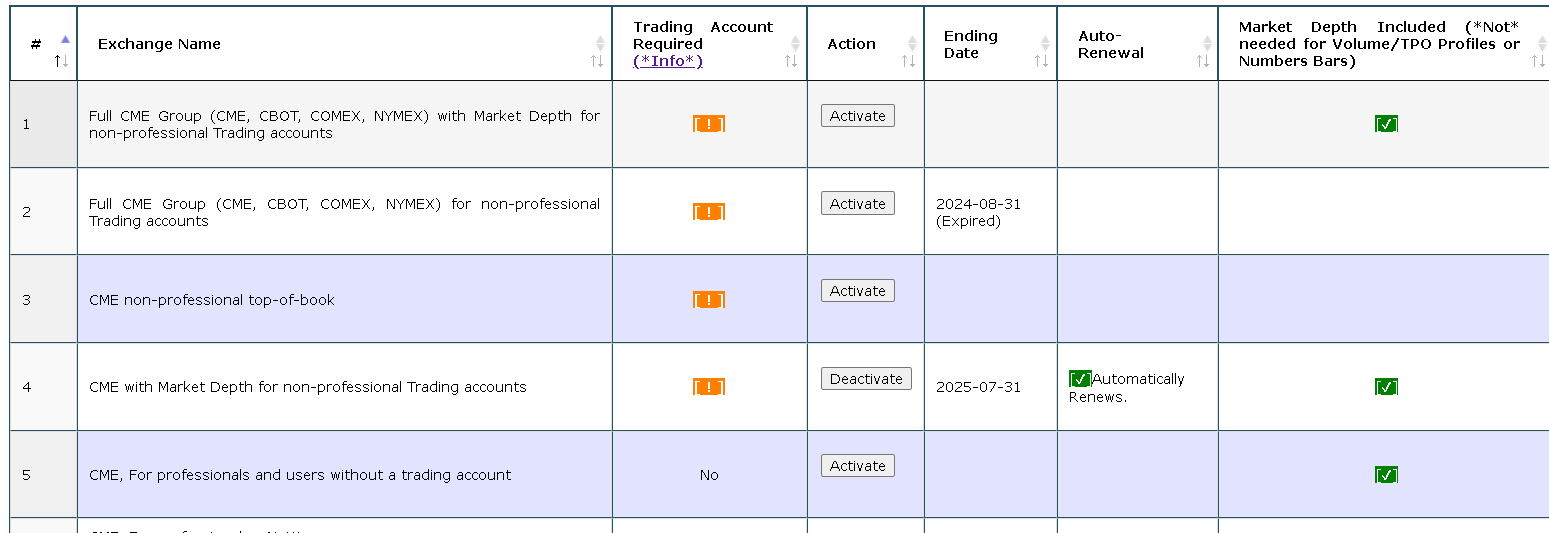This screenshot has height=533, width=1549.
Task: Click green Market Depth checkmark in row 1
Action: coord(1386,124)
